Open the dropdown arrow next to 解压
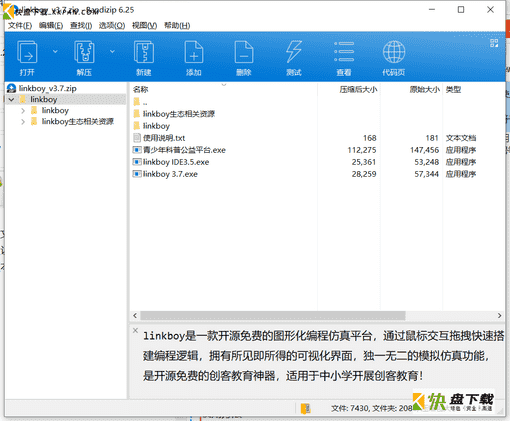 click(112, 51)
